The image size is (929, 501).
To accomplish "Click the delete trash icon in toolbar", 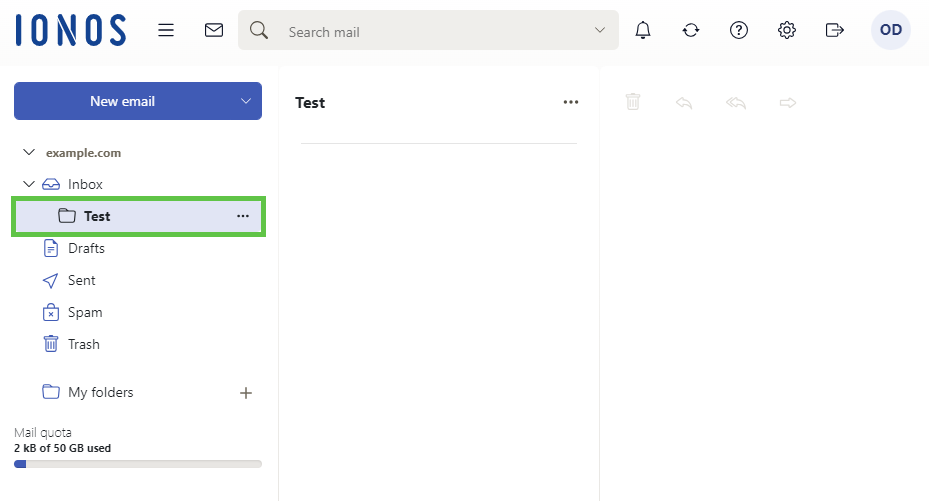I will point(632,102).
